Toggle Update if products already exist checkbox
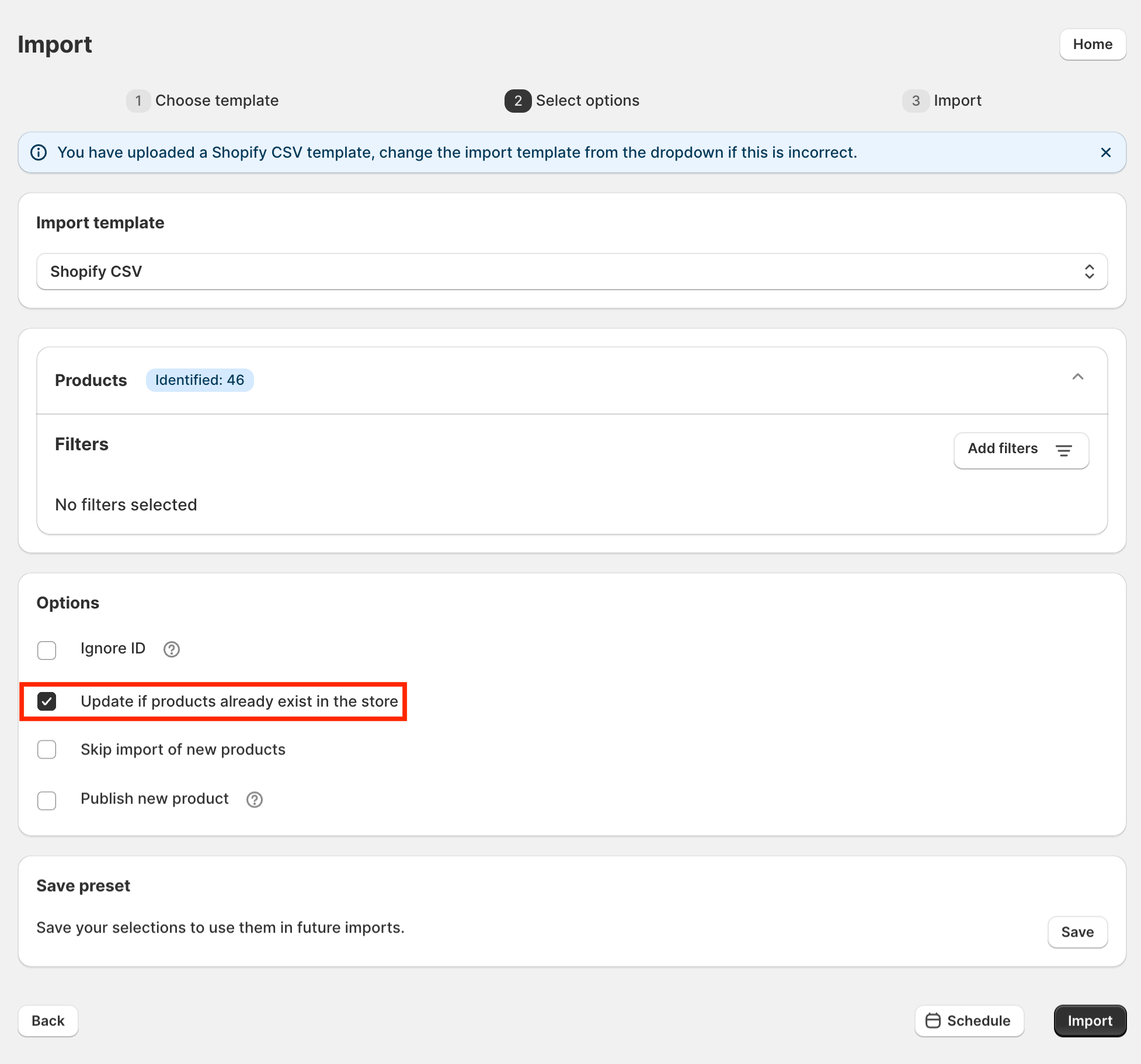 coord(47,701)
